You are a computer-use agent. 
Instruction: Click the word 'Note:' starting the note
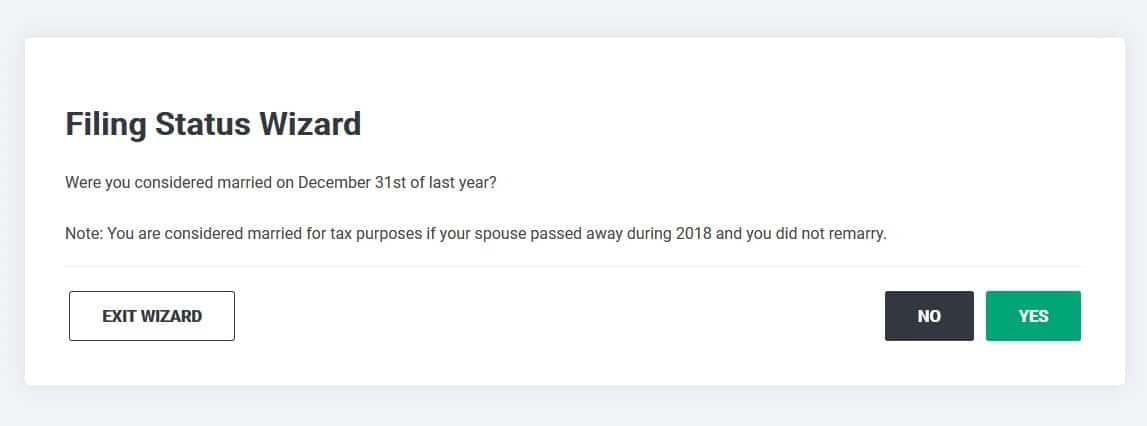pos(84,234)
